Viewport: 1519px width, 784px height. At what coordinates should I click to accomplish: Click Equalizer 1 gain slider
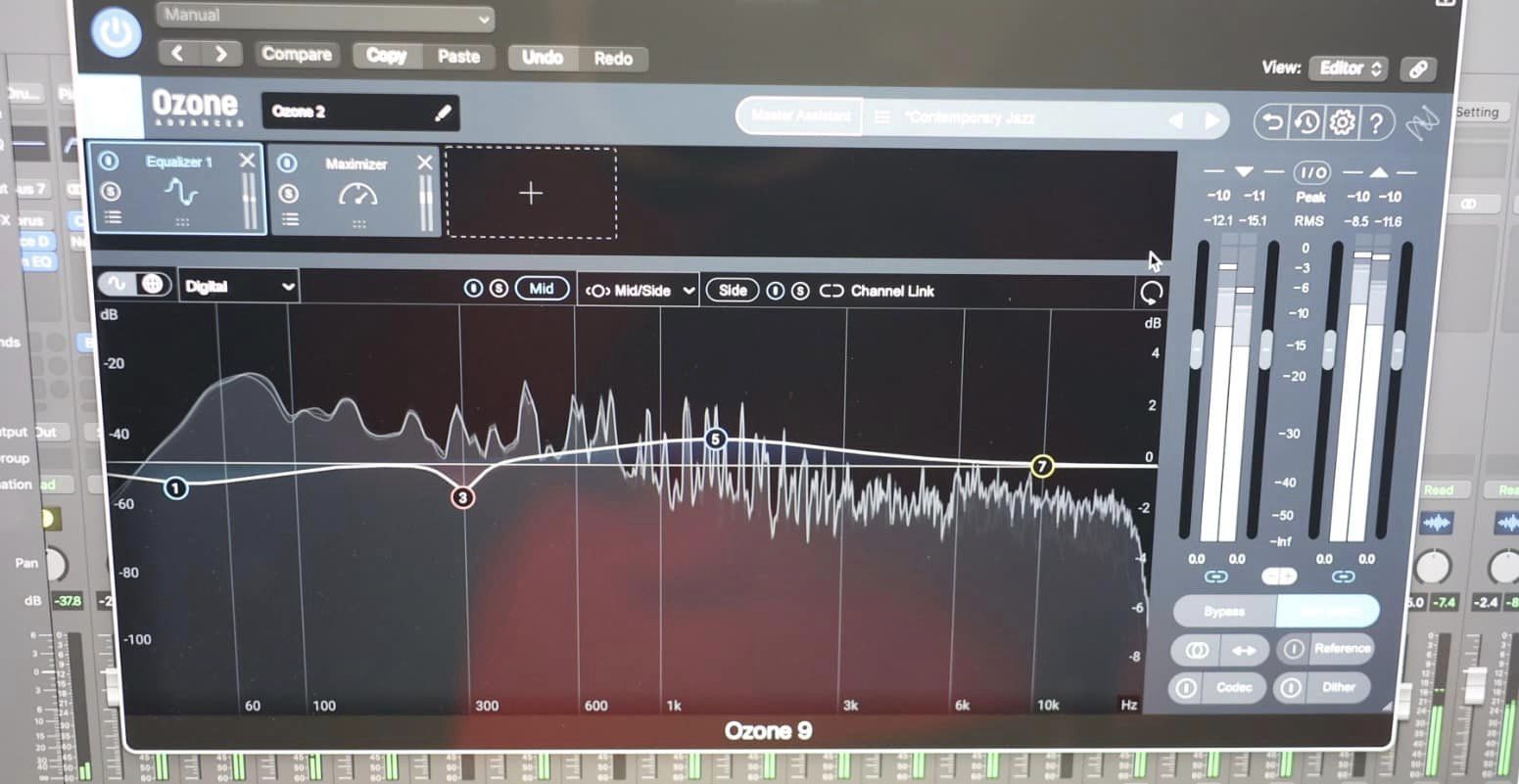point(251,202)
